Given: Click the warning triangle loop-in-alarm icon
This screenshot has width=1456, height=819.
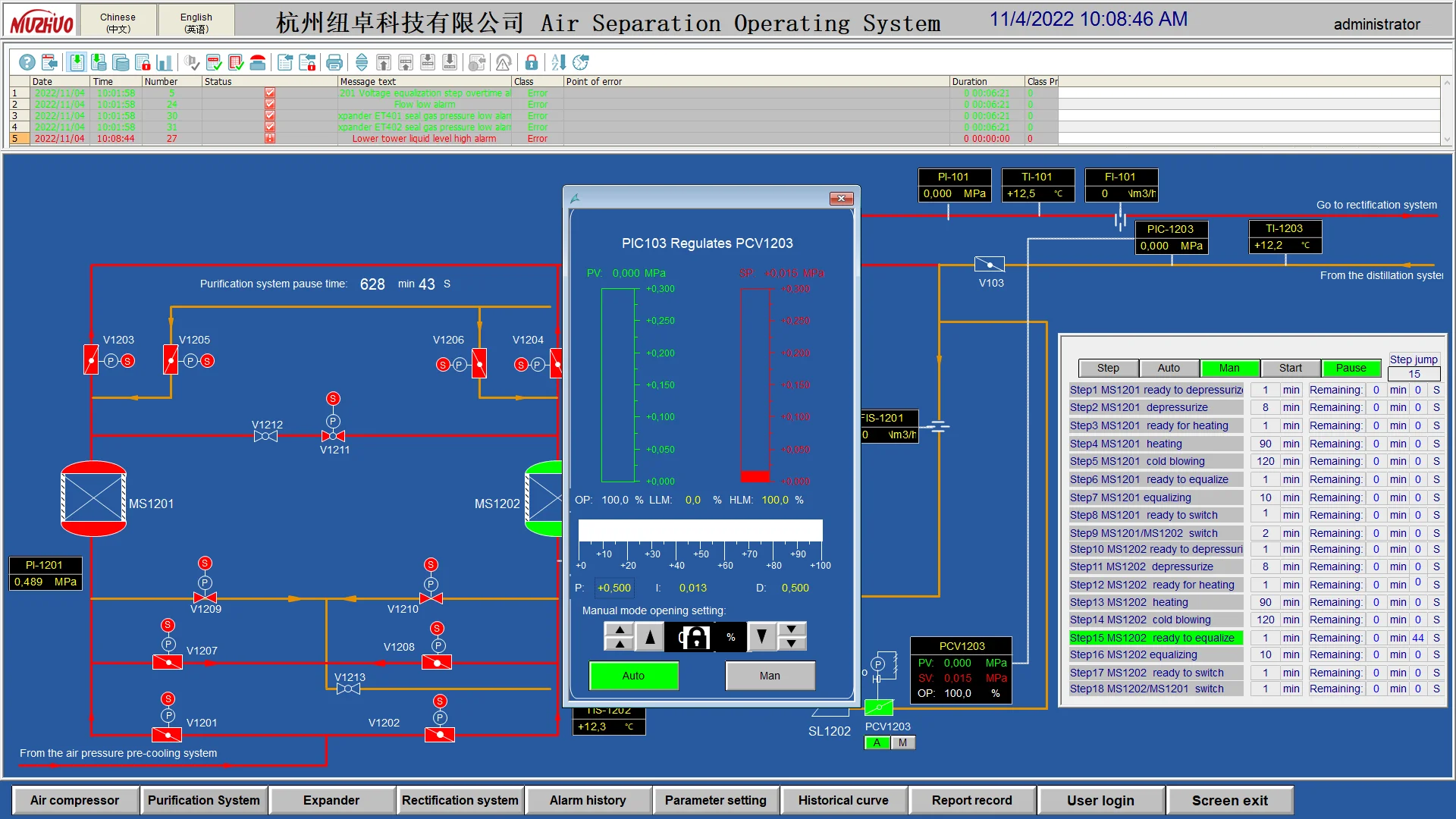Looking at the screenshot, I should point(504,62).
